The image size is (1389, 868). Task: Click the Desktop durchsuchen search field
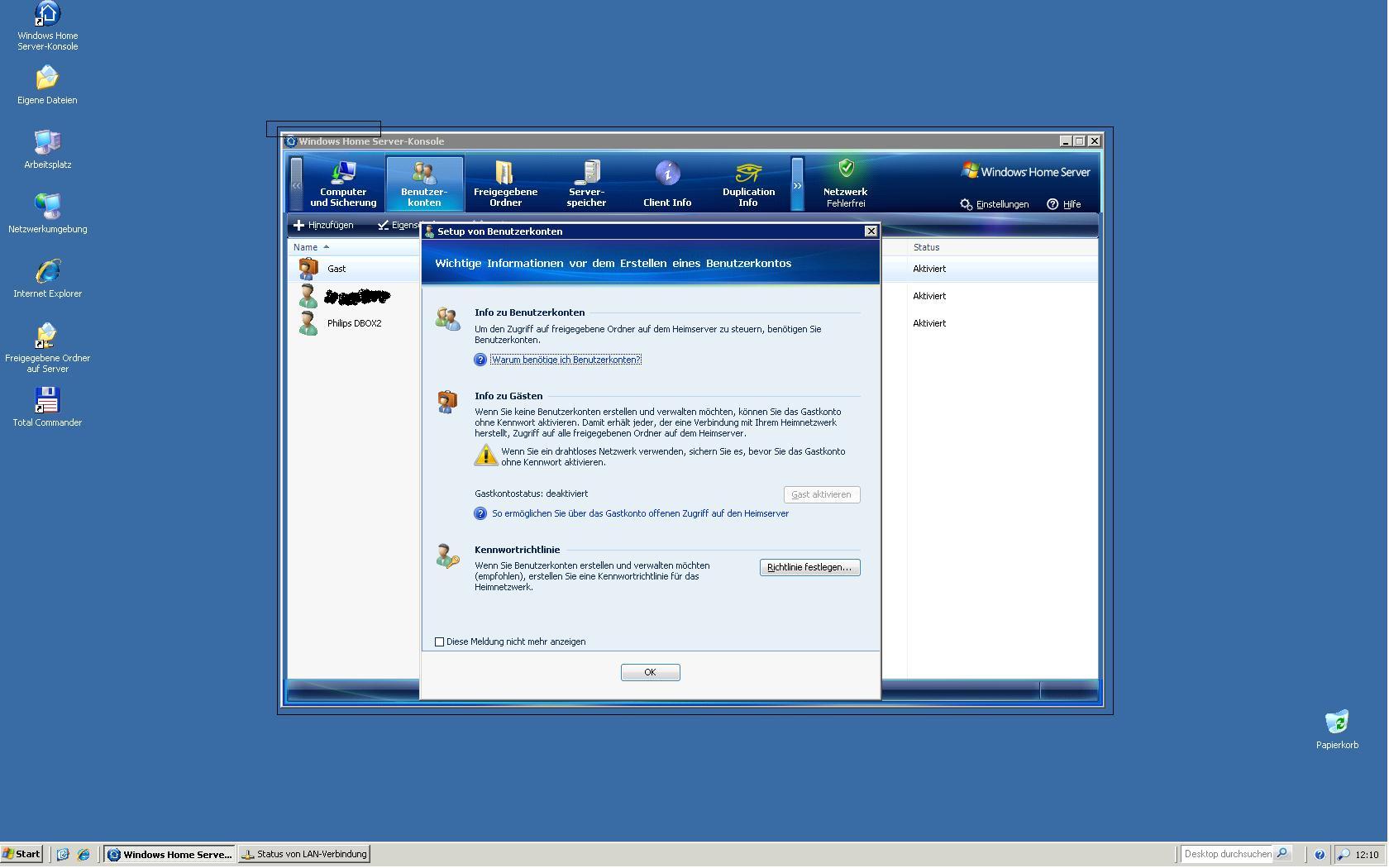(1227, 854)
